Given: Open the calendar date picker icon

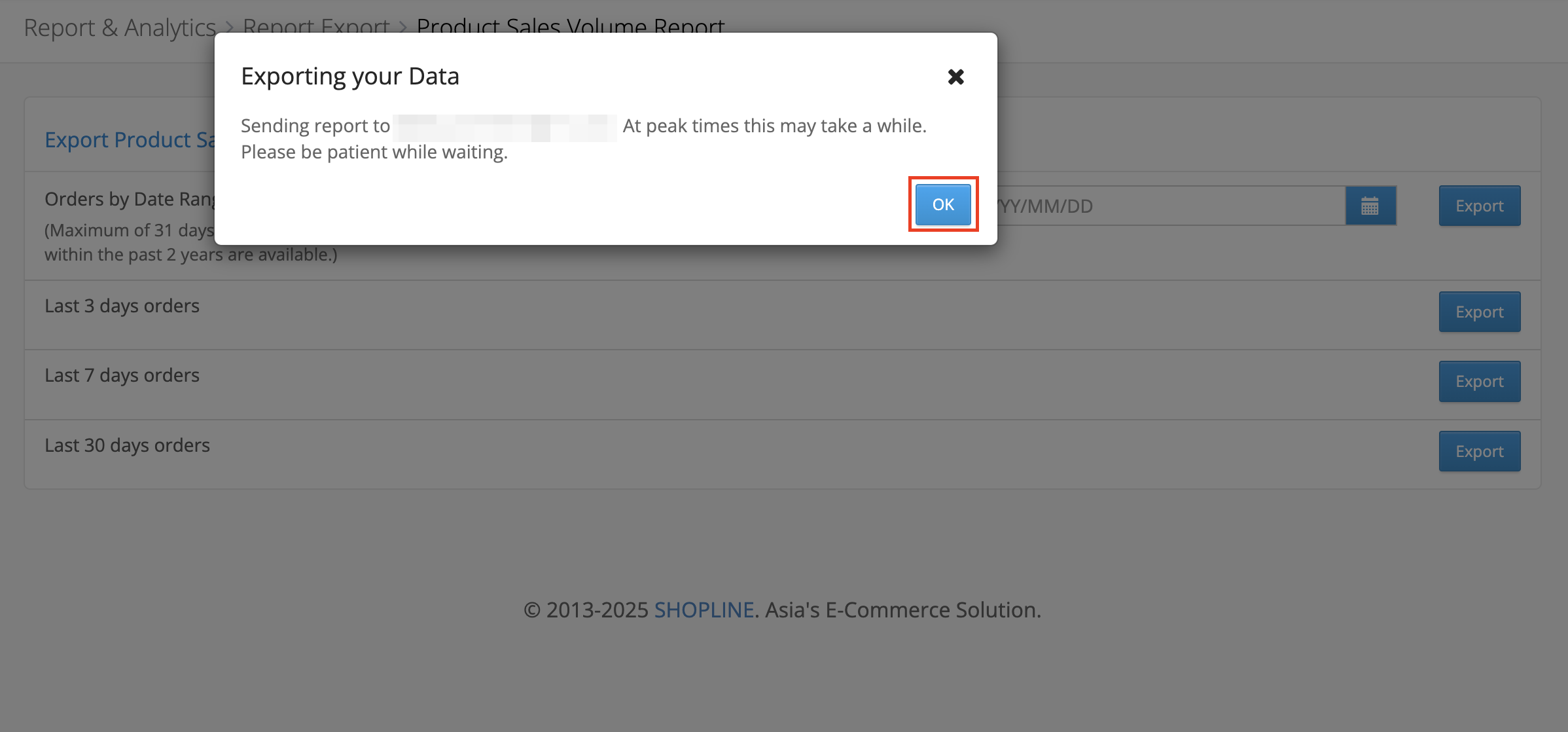Looking at the screenshot, I should 1370,206.
